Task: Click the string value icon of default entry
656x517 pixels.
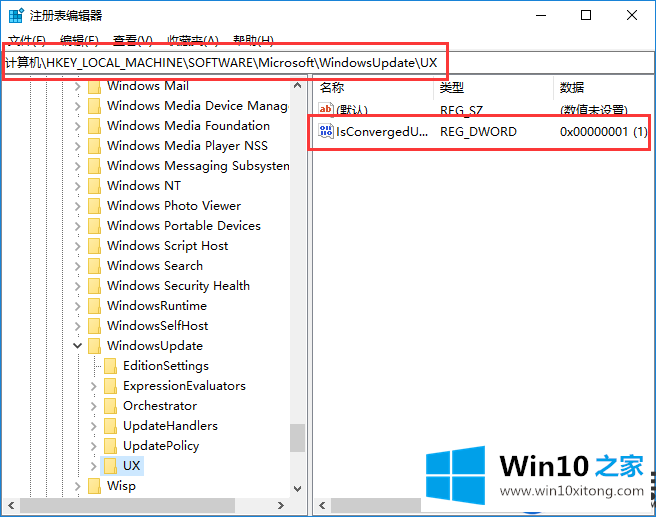Action: point(326,109)
